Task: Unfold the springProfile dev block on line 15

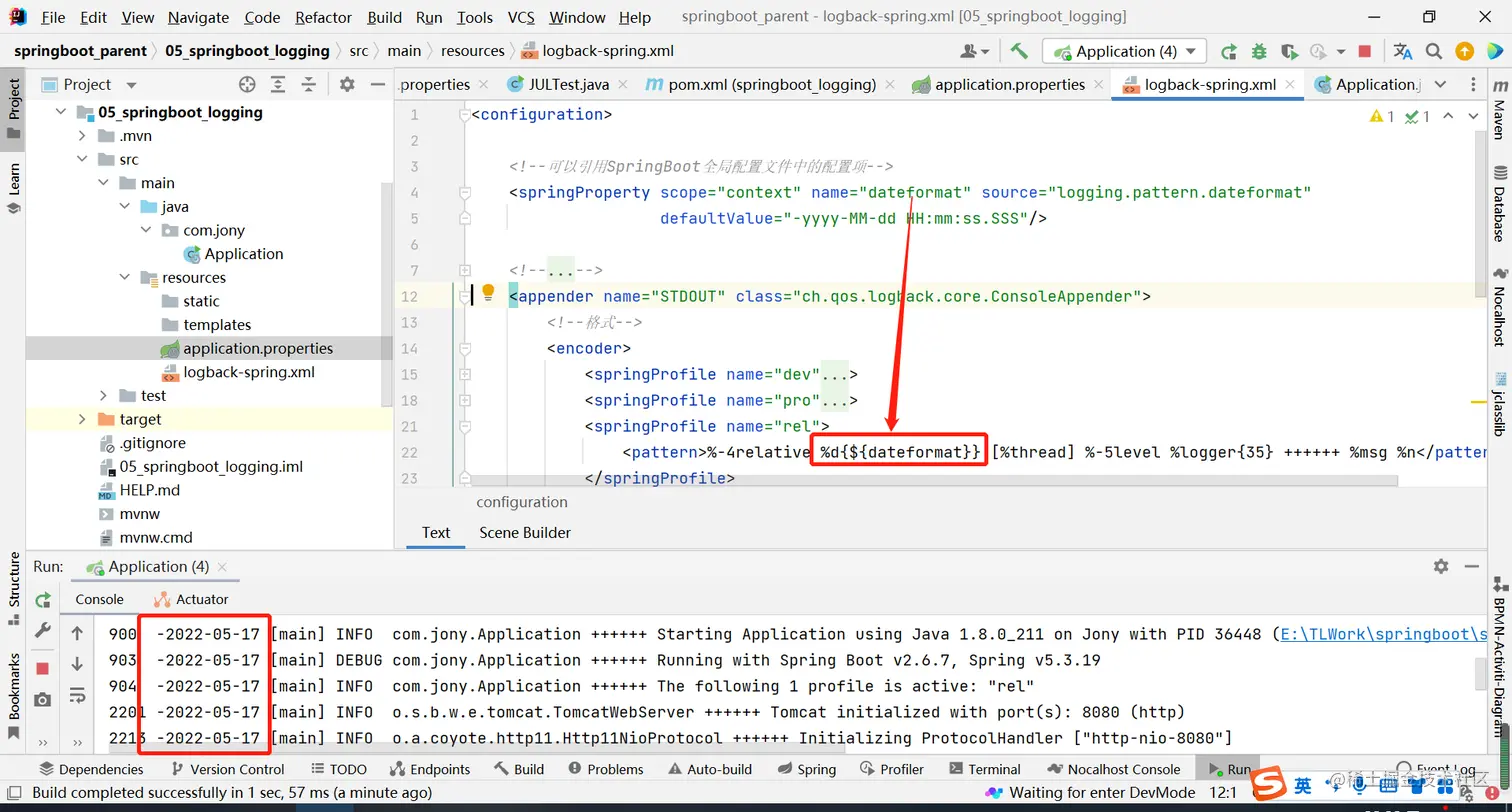Action: tap(464, 374)
